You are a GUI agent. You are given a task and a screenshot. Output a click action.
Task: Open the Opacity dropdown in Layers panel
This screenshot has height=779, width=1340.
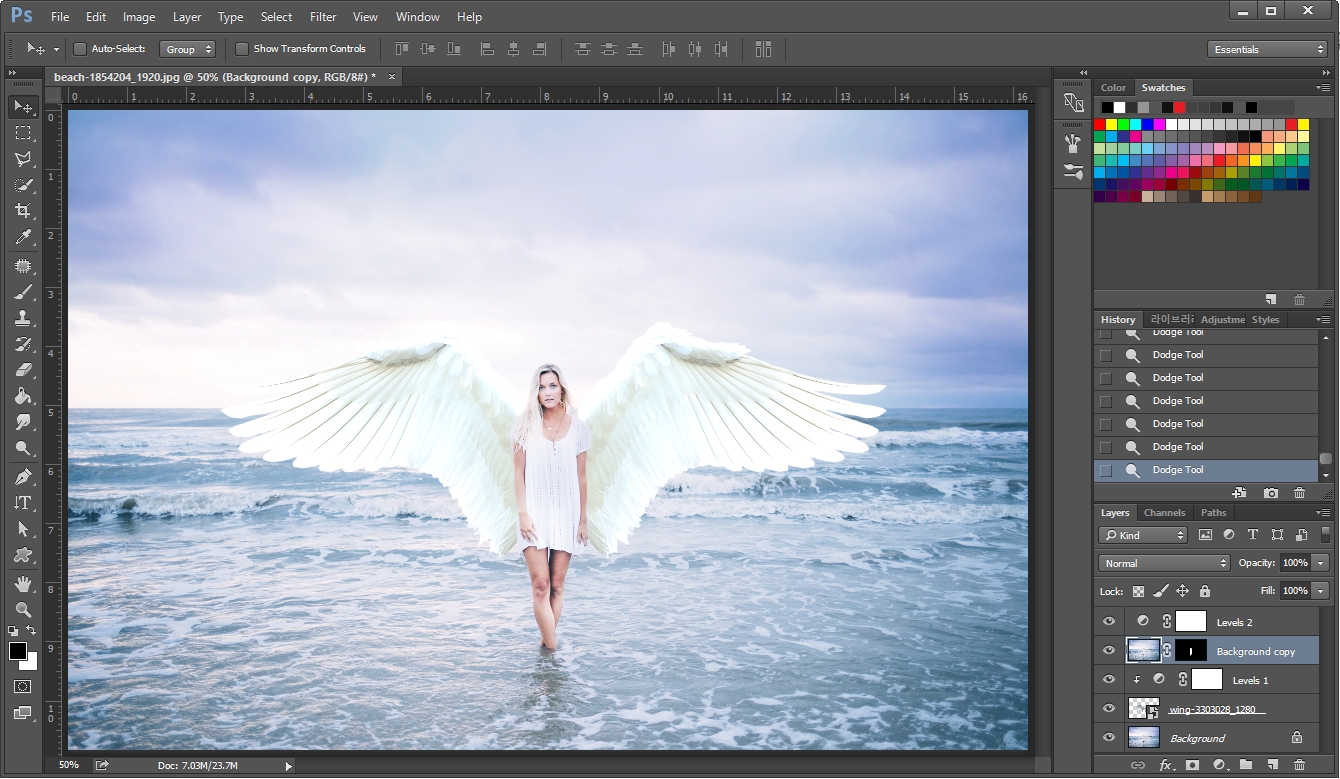point(1320,562)
